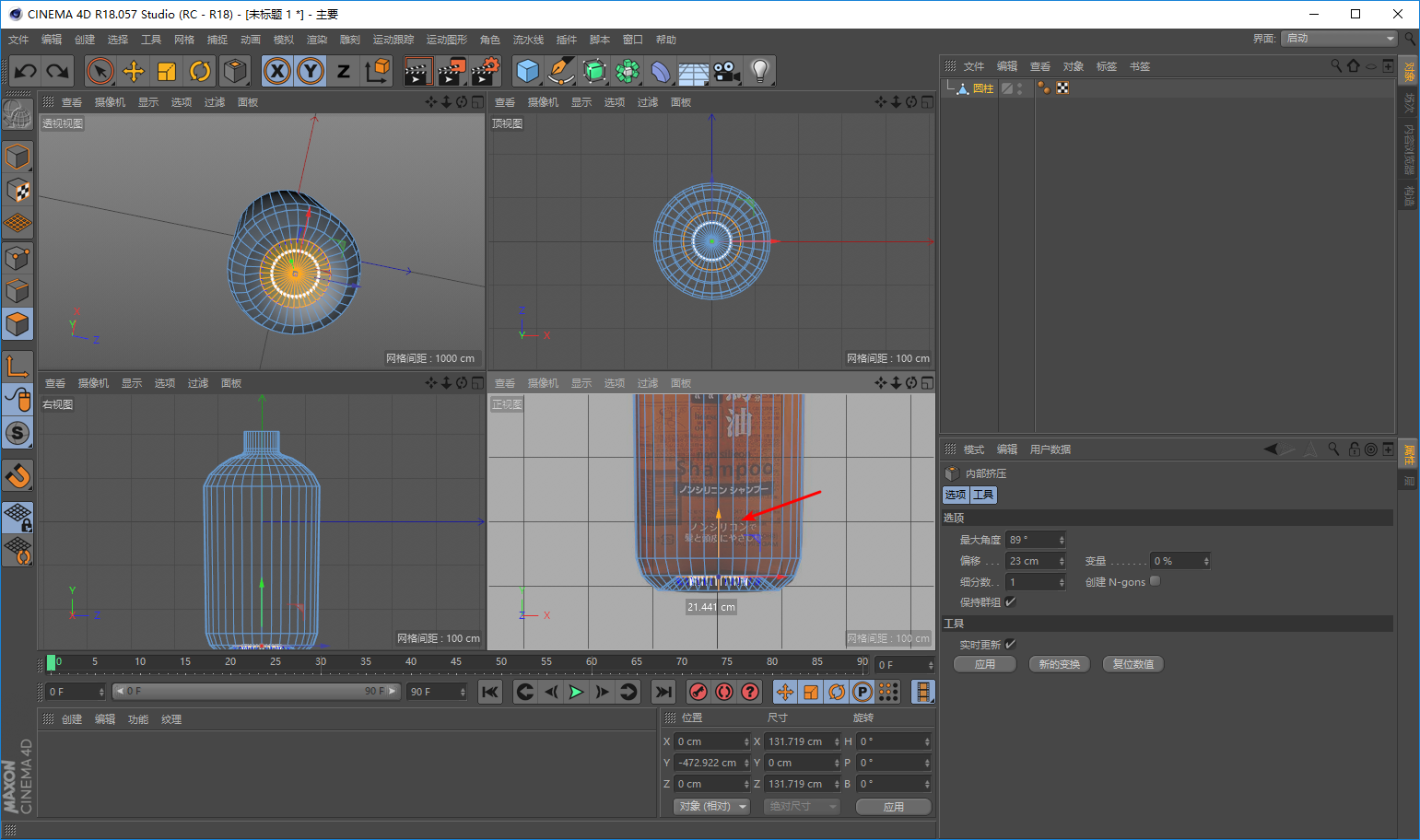Screen dimensions: 1420x840
Task: Jump to the end of animation
Action: [663, 692]
